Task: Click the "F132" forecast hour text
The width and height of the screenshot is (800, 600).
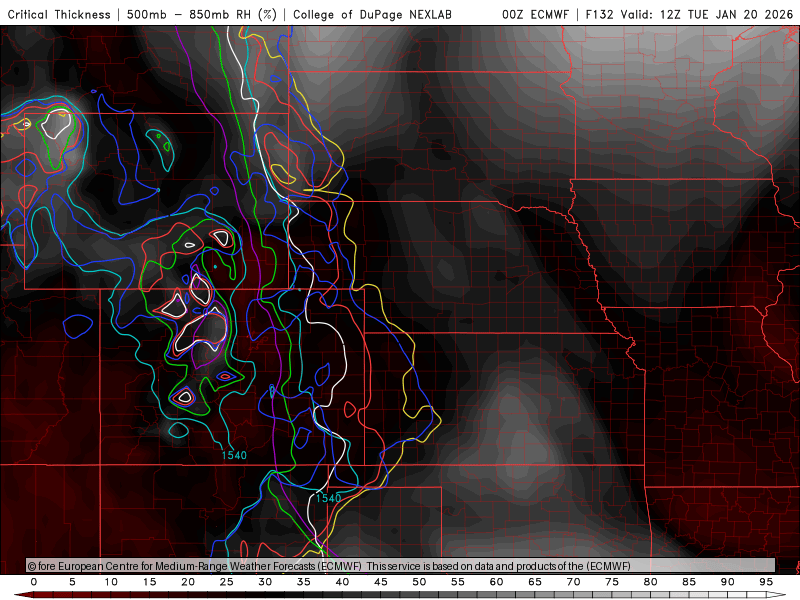Action: tap(599, 14)
